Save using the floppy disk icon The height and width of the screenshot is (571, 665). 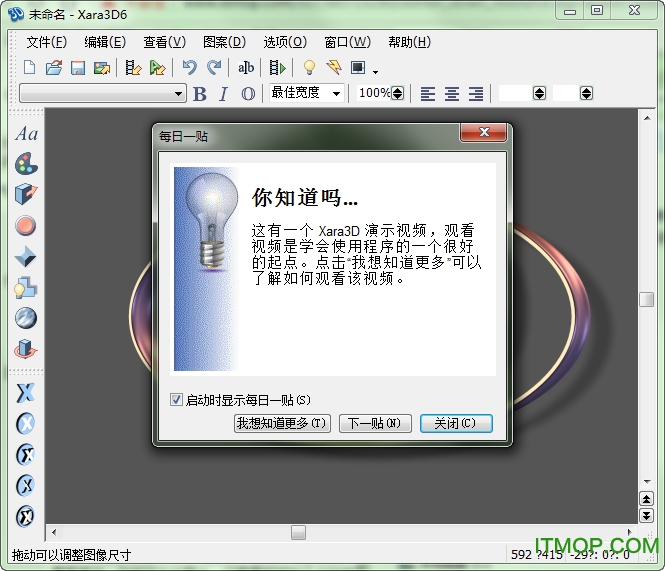pos(78,67)
